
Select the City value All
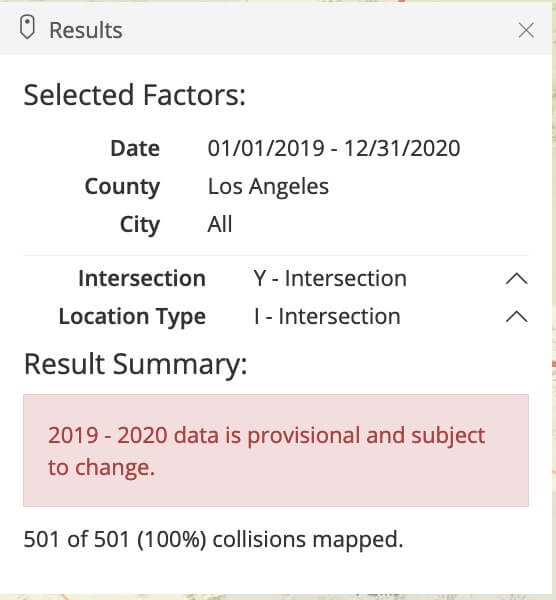pyautogui.click(x=220, y=224)
